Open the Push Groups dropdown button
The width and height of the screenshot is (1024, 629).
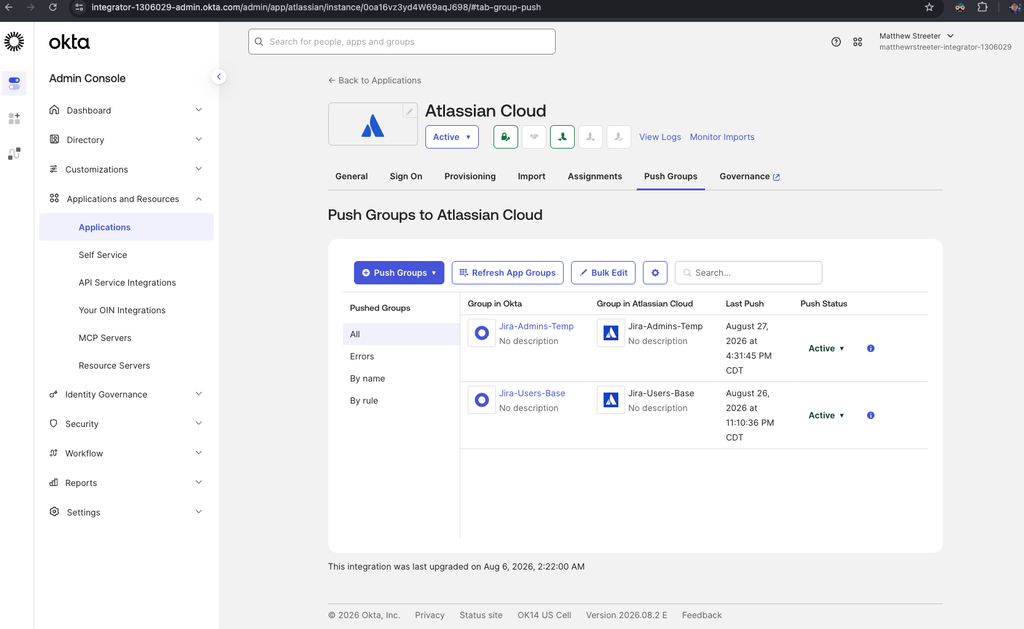tap(399, 273)
